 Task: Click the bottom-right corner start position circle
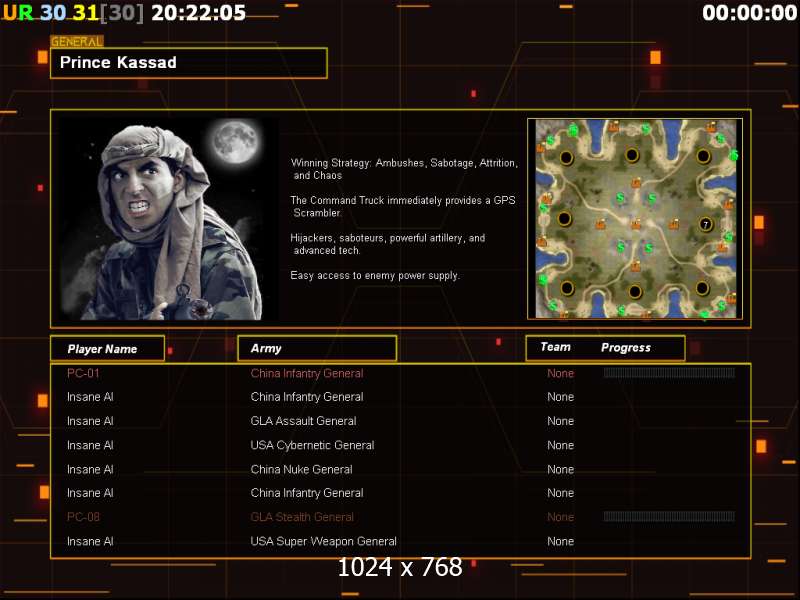point(702,288)
